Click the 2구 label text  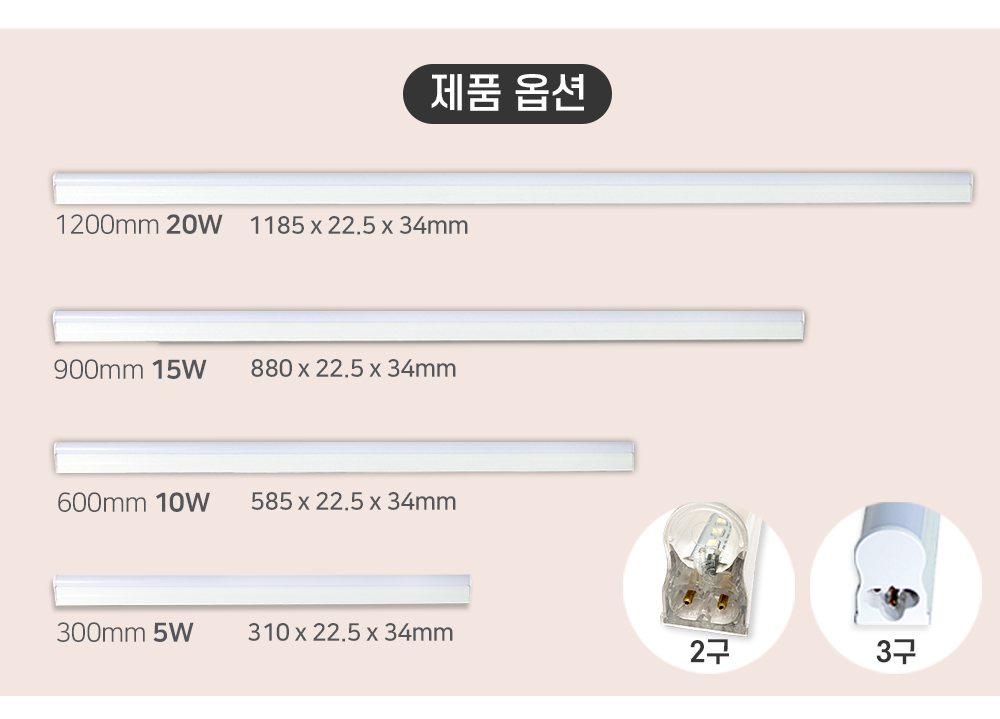click(710, 653)
